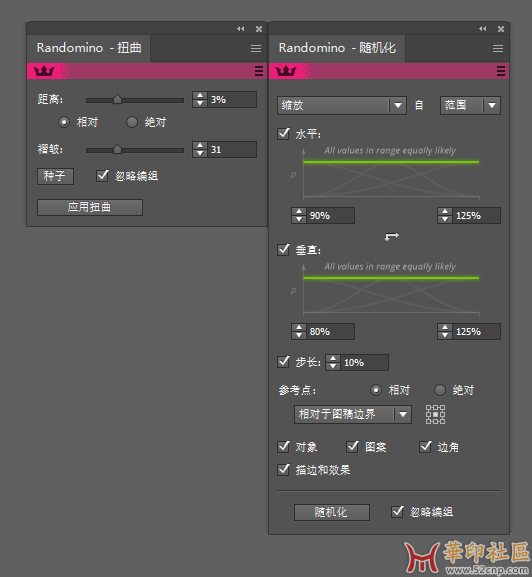Click stepper for horizontal 90% value
Screen dimensions: 532x577
click(x=299, y=215)
